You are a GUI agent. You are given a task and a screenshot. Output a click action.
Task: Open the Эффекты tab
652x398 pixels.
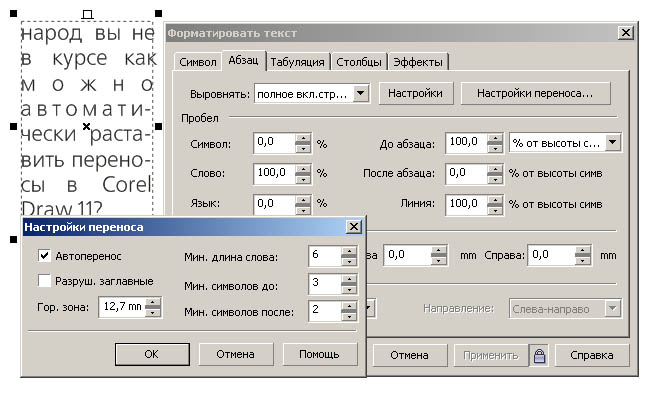tap(418, 62)
